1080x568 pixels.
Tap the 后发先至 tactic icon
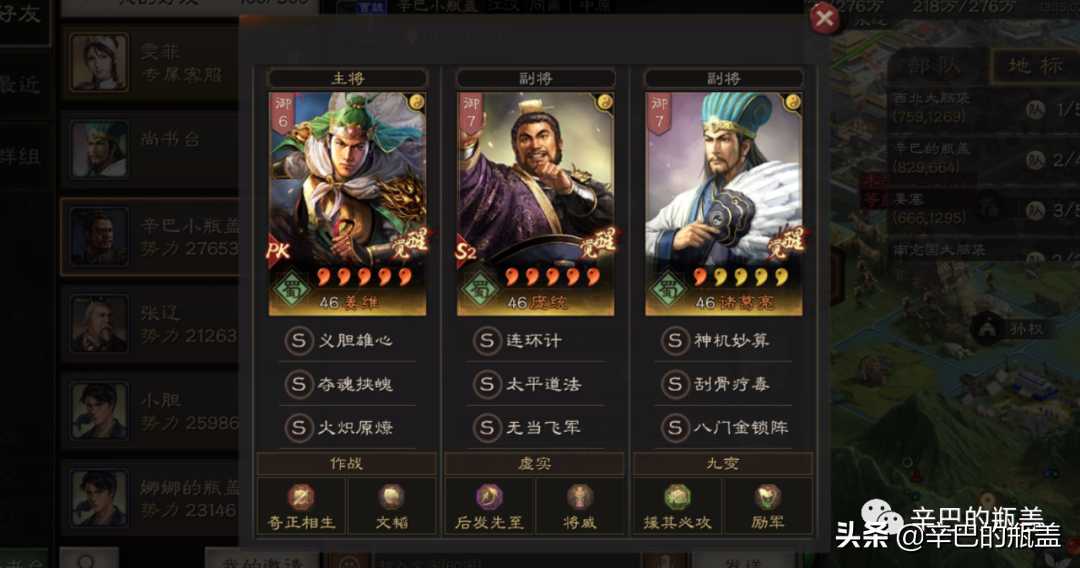click(x=489, y=497)
